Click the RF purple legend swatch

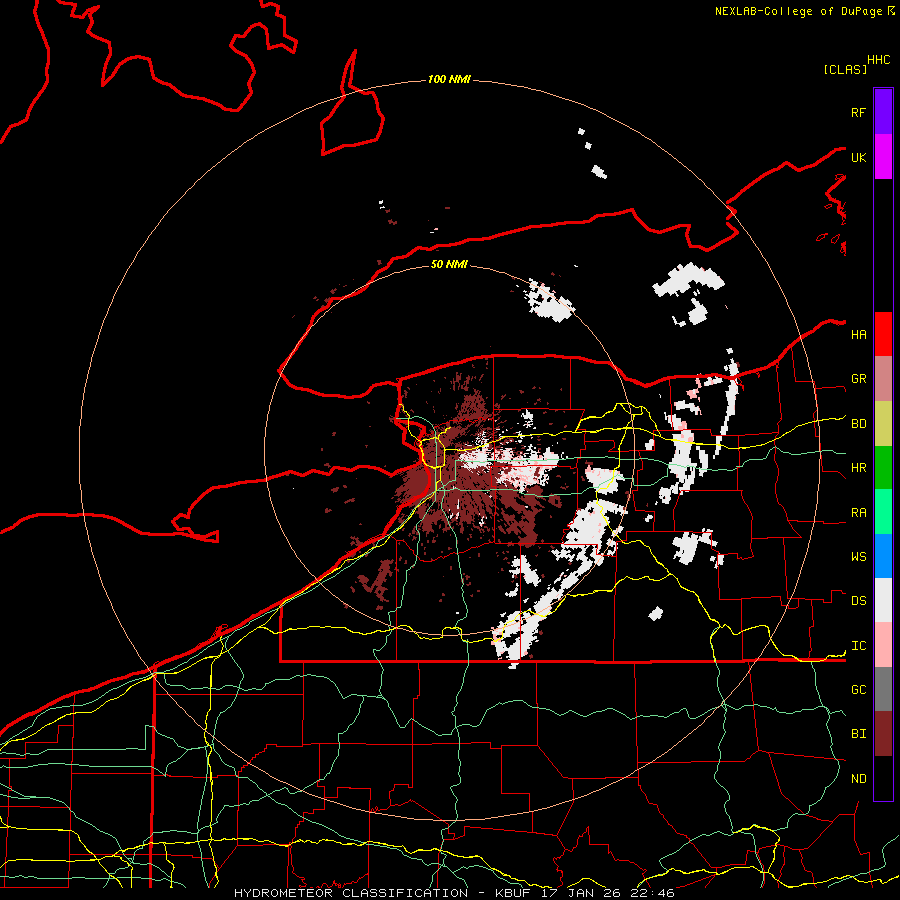pyautogui.click(x=883, y=112)
